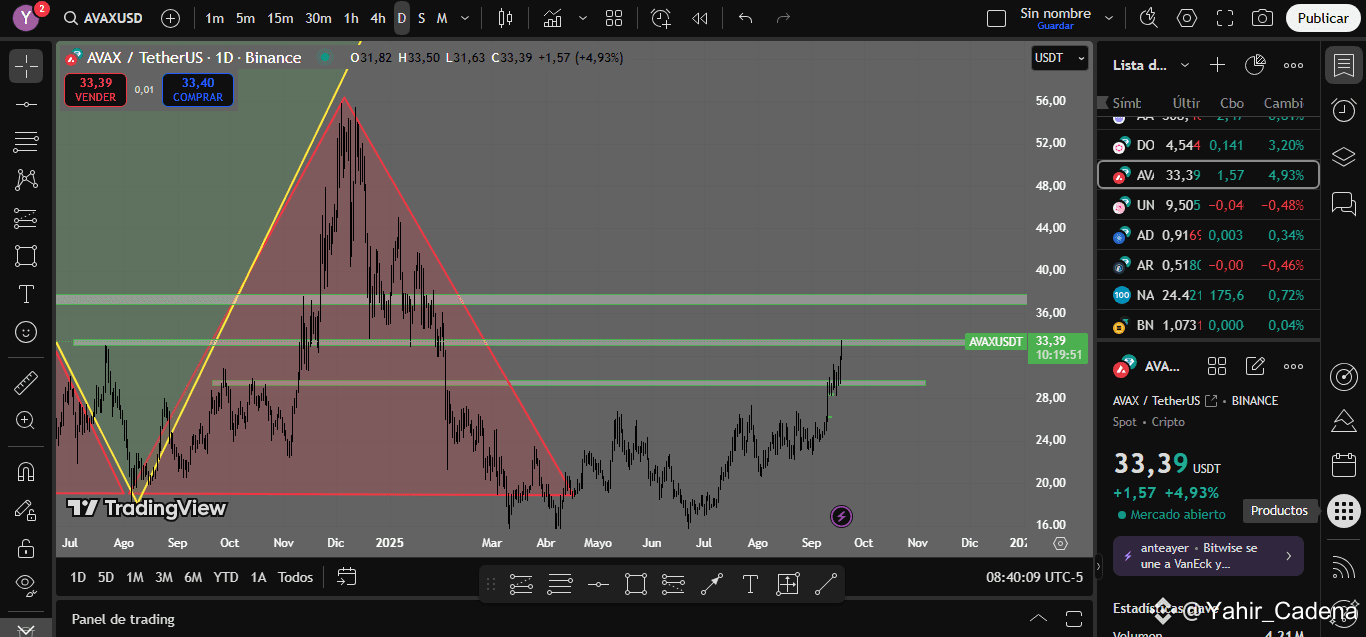Open the indicators menu
Screen dimensions: 1366x637
click(x=552, y=18)
